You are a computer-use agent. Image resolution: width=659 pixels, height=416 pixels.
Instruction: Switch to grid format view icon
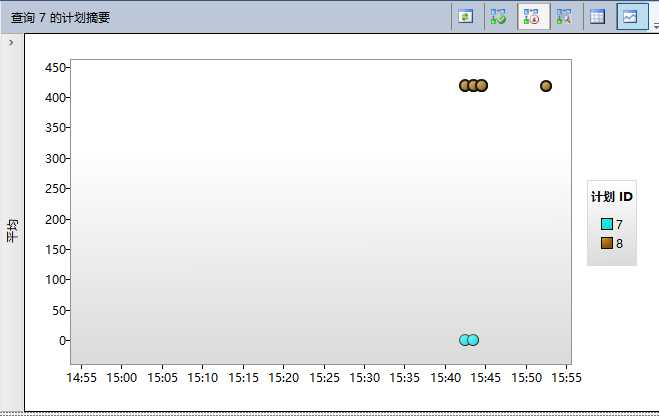coord(597,17)
